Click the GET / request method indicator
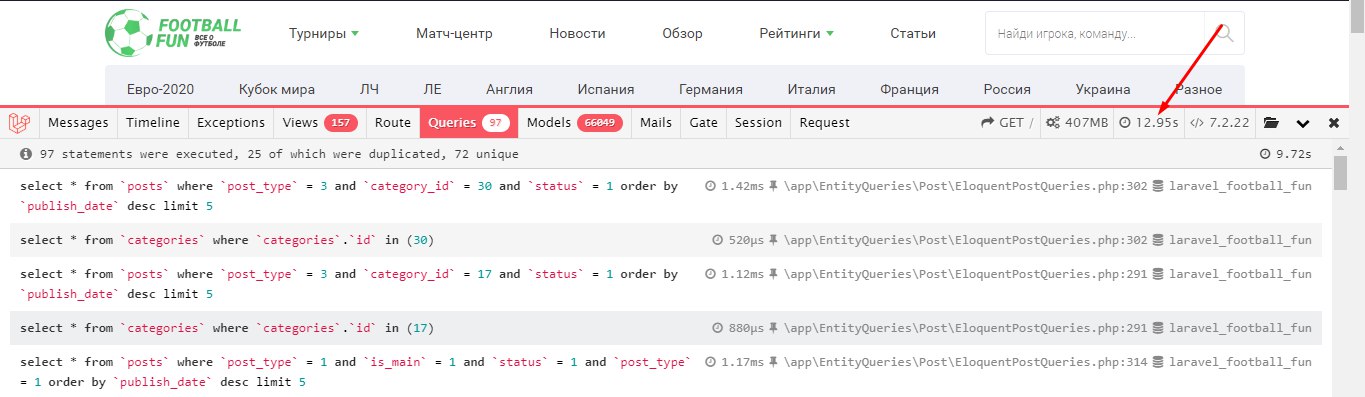The height and width of the screenshot is (397, 1365). pos(1009,123)
